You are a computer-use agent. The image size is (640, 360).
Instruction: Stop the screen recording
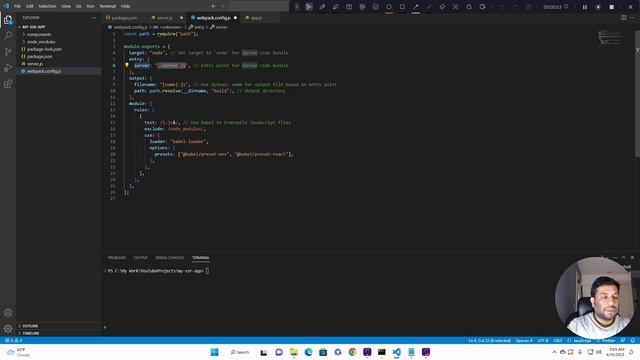pyautogui.click(x=611, y=7)
